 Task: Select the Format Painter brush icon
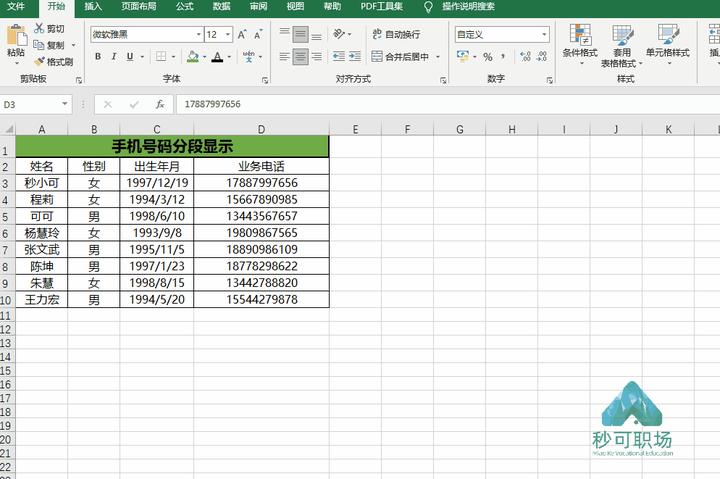[x=40, y=61]
